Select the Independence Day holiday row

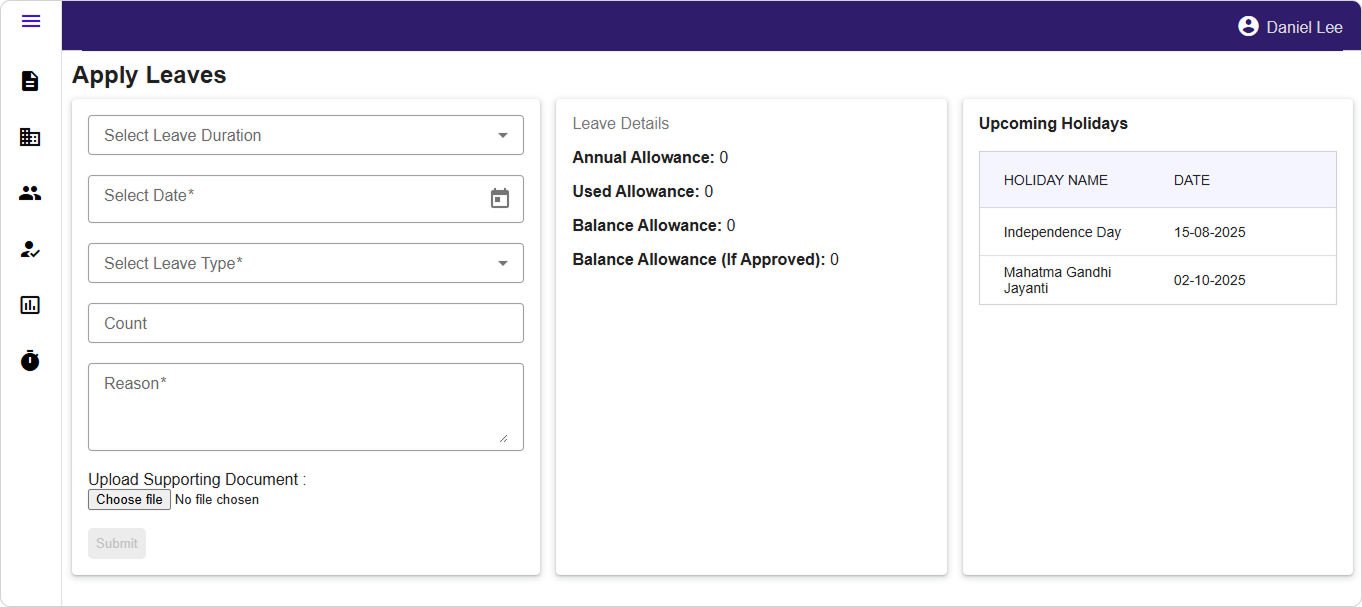coord(1157,232)
